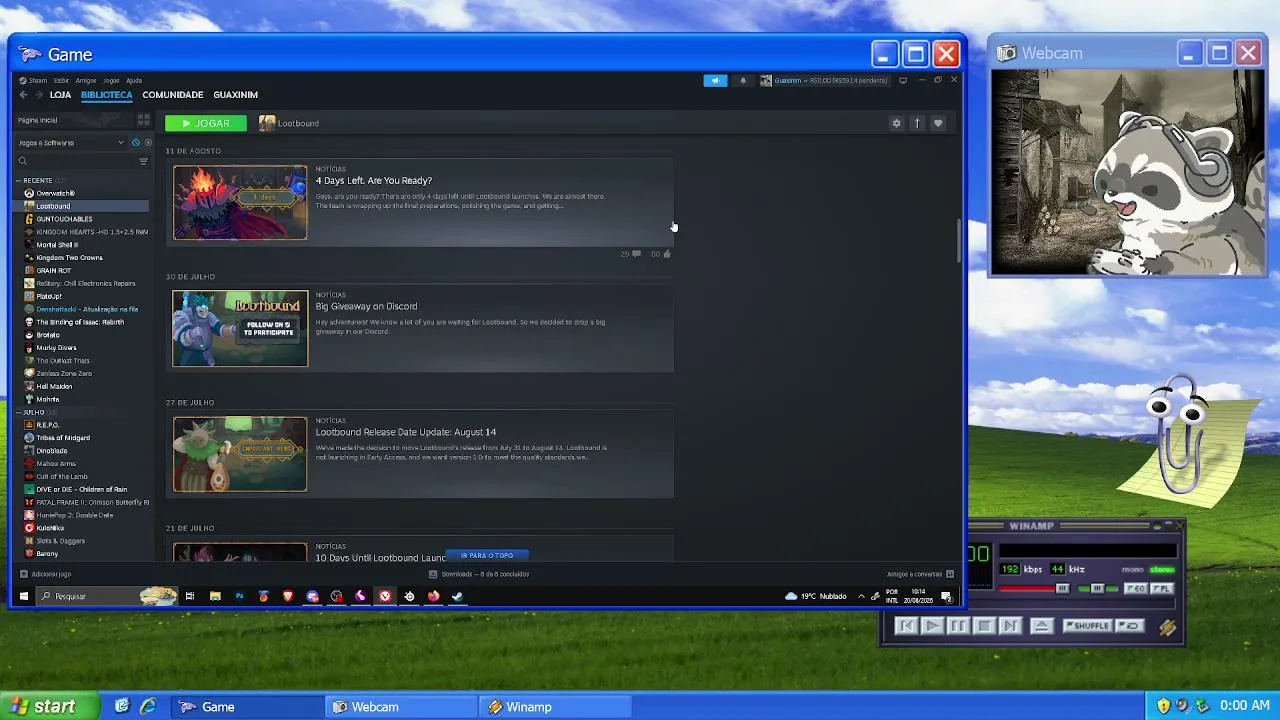Click Winamp eject button
The image size is (1280, 720).
coord(1041,626)
